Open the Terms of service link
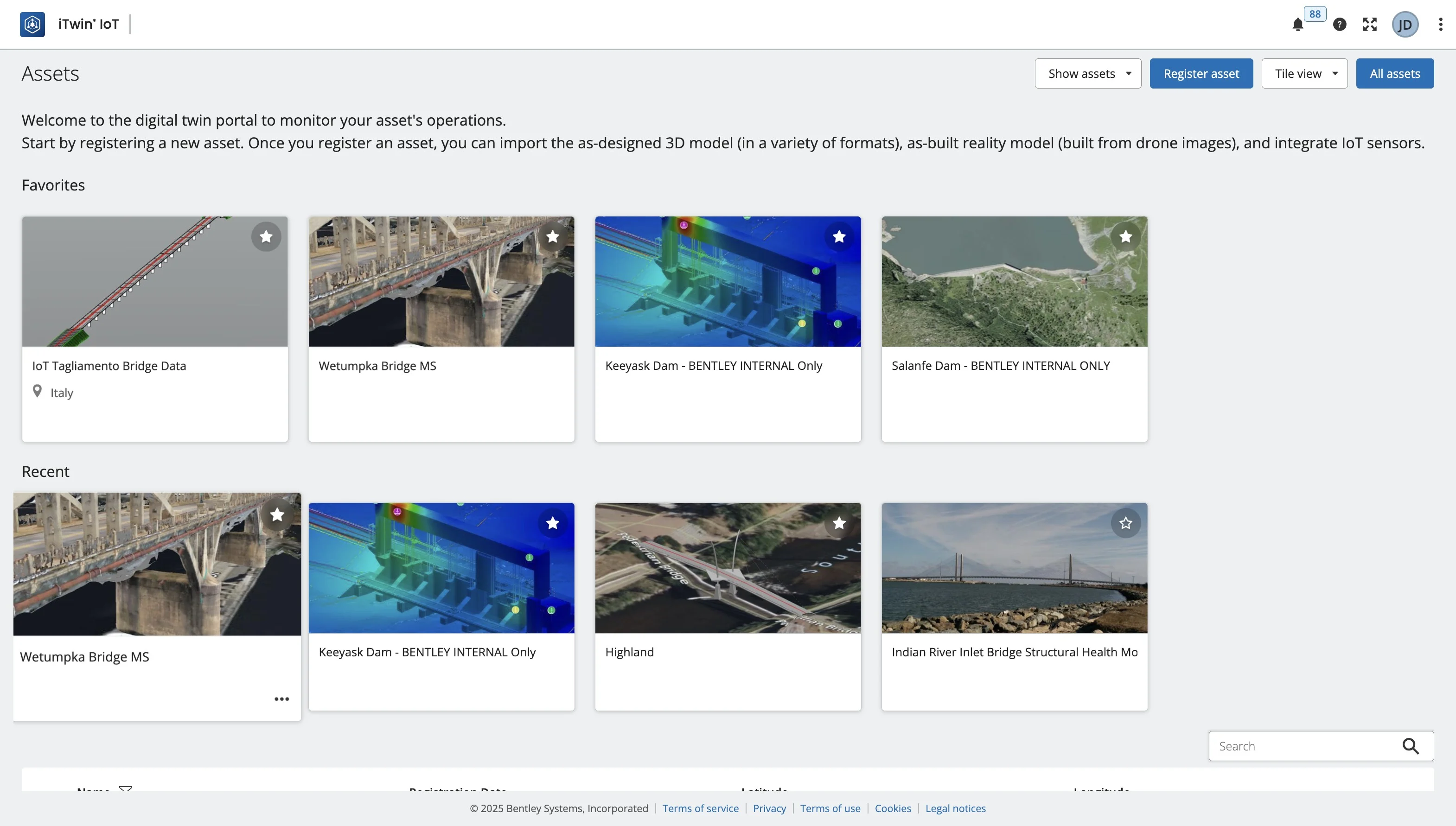Image resolution: width=1456 pixels, height=826 pixels. click(x=700, y=808)
